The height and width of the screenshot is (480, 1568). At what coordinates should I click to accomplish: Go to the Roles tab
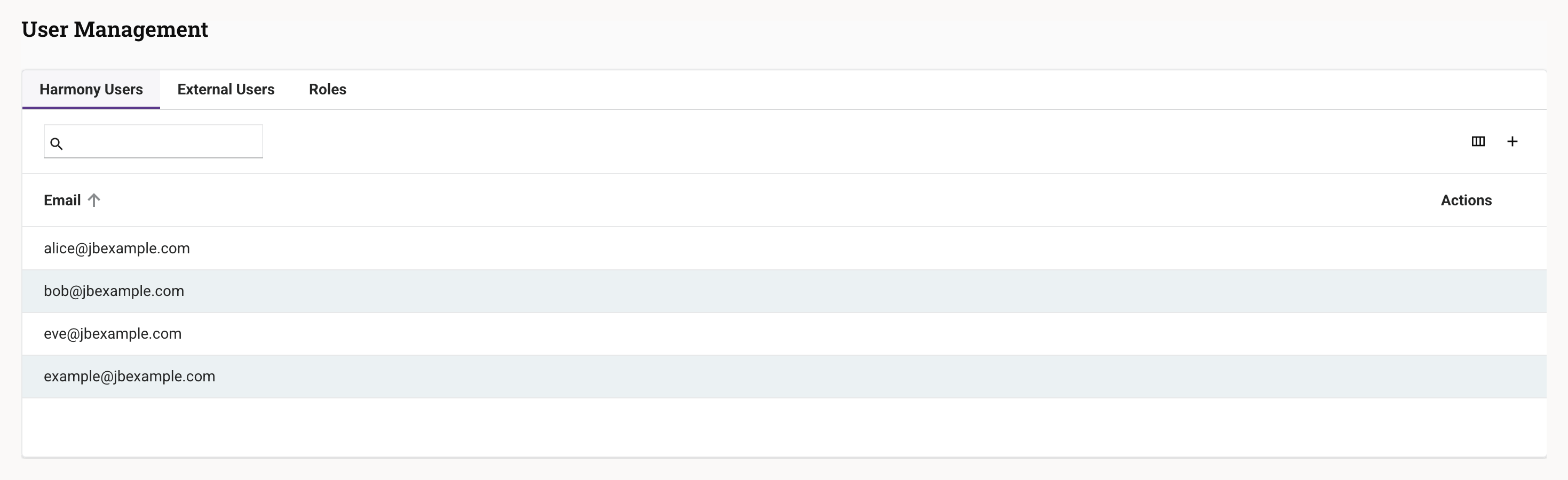tap(328, 90)
